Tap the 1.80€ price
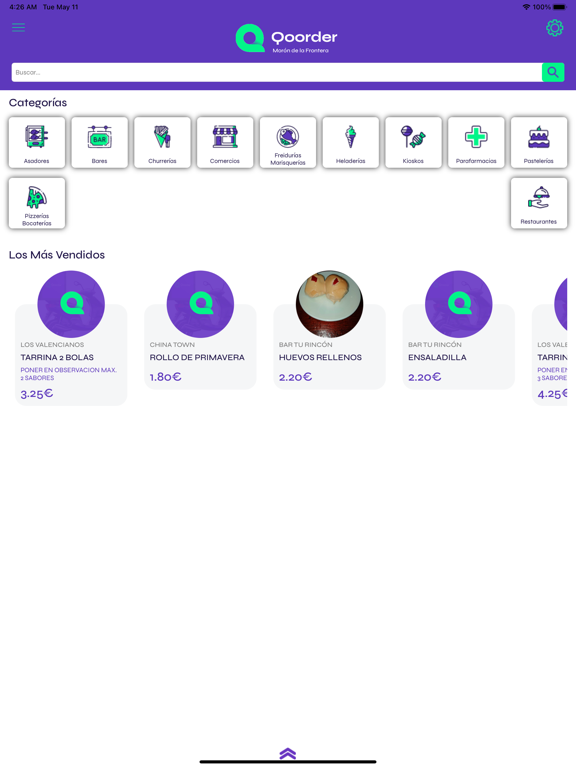Viewport: 576px width, 768px height. [x=166, y=377]
